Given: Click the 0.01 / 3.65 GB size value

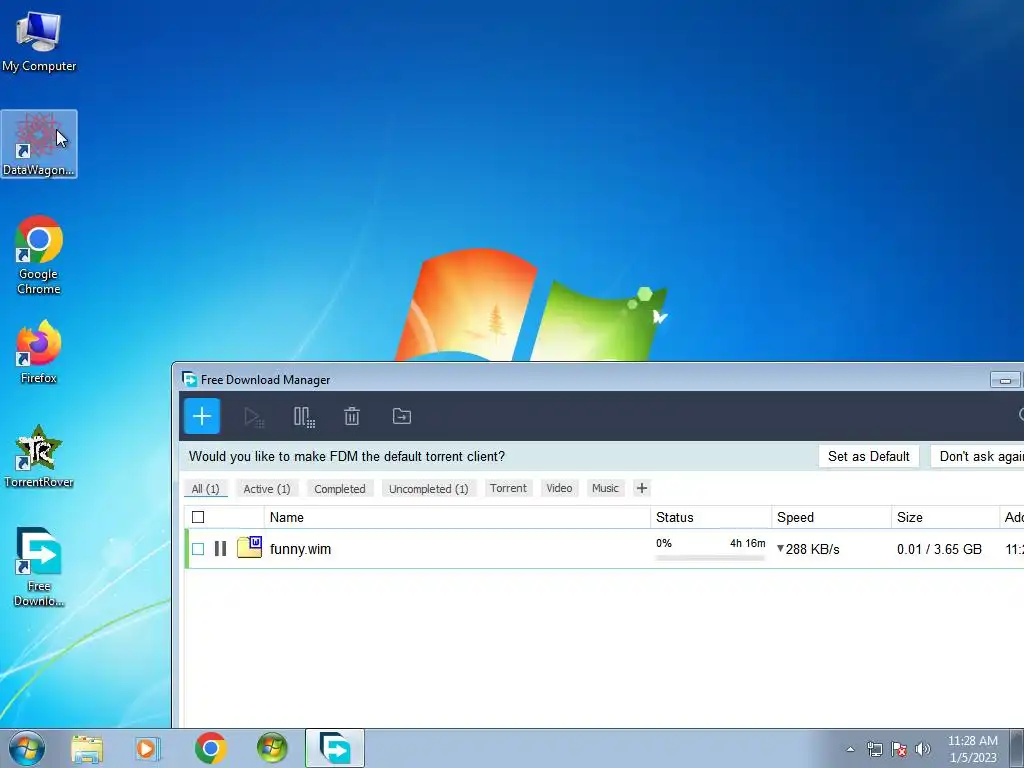Looking at the screenshot, I should coord(939,549).
